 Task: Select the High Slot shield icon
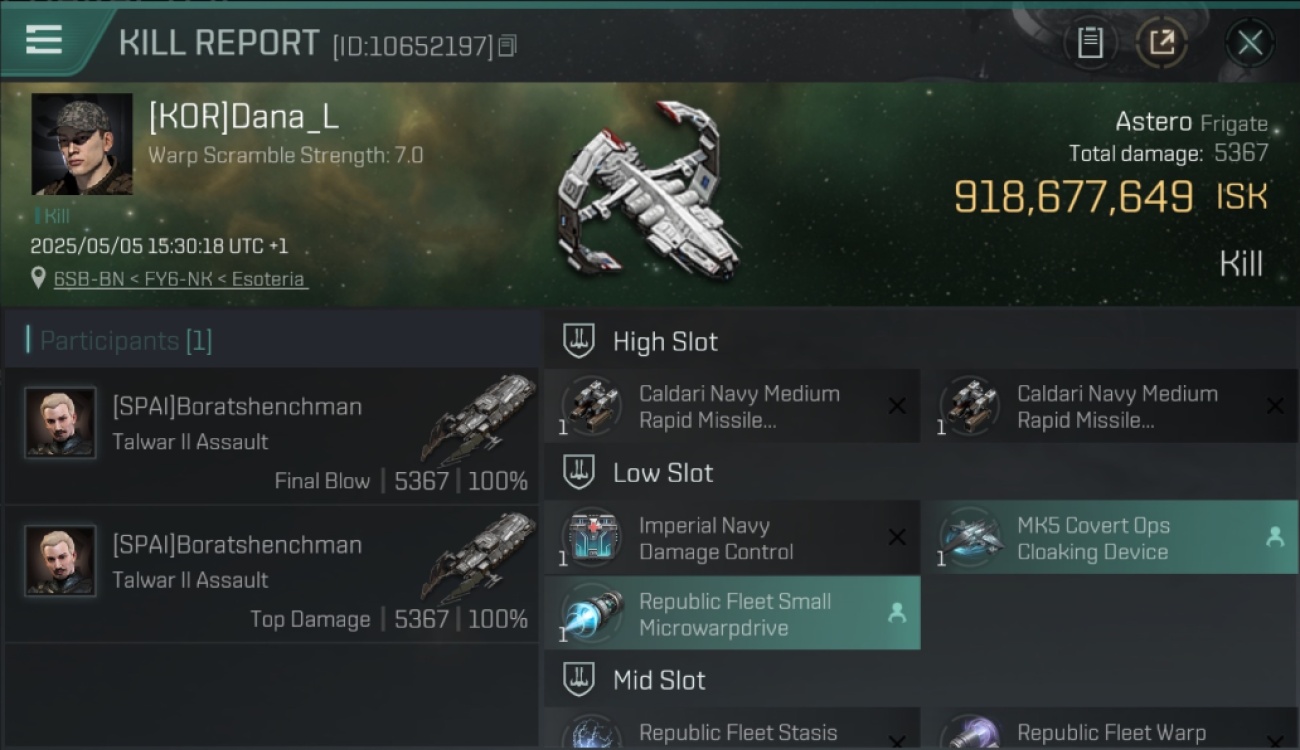pos(579,341)
